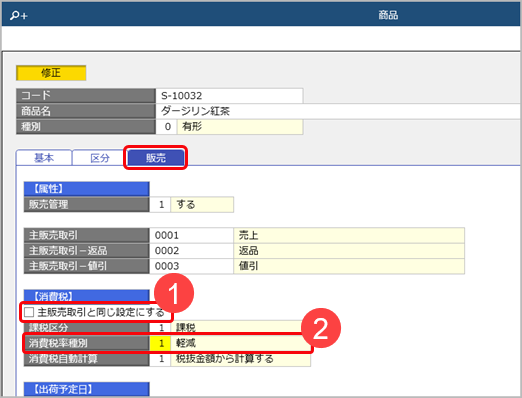
Task: Switch to the 基本 tab
Action: pyautogui.click(x=44, y=158)
